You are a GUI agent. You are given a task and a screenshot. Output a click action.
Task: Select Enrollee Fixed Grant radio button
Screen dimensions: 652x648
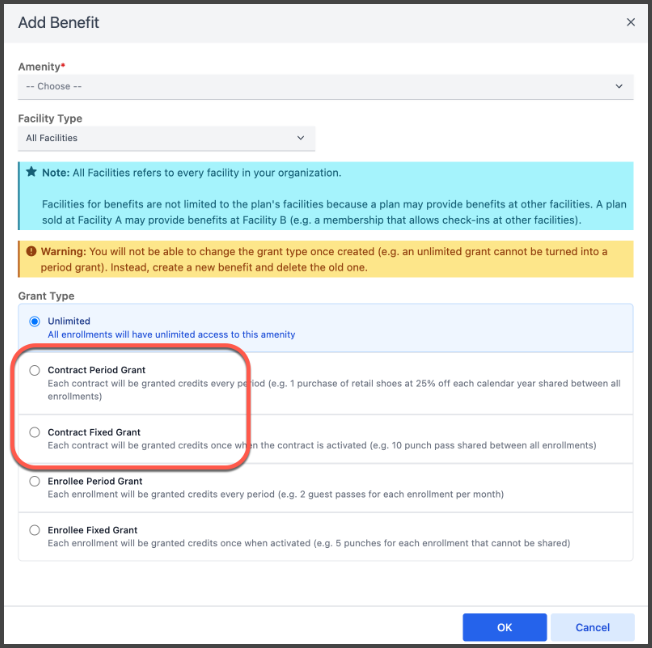[x=35, y=530]
